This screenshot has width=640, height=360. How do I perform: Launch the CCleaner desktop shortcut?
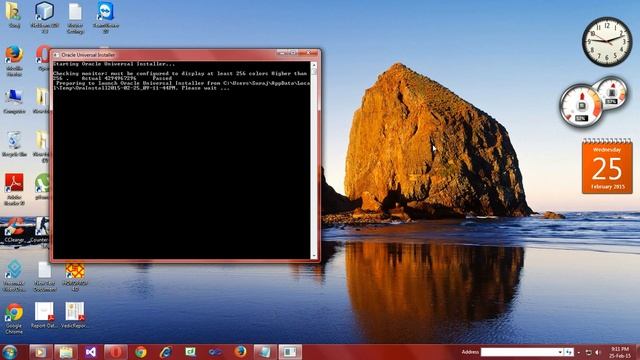pos(14,230)
